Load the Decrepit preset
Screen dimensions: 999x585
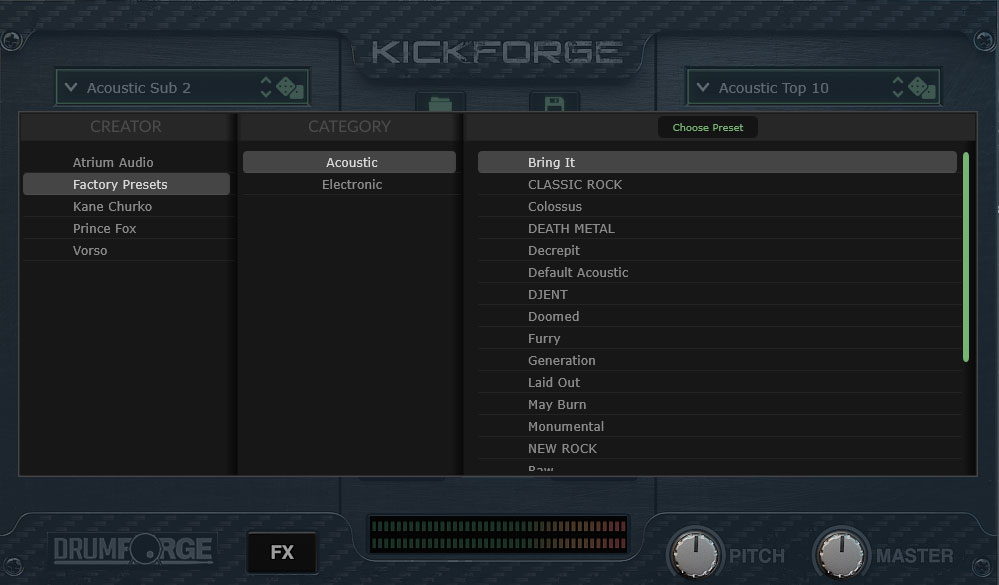(x=717, y=250)
